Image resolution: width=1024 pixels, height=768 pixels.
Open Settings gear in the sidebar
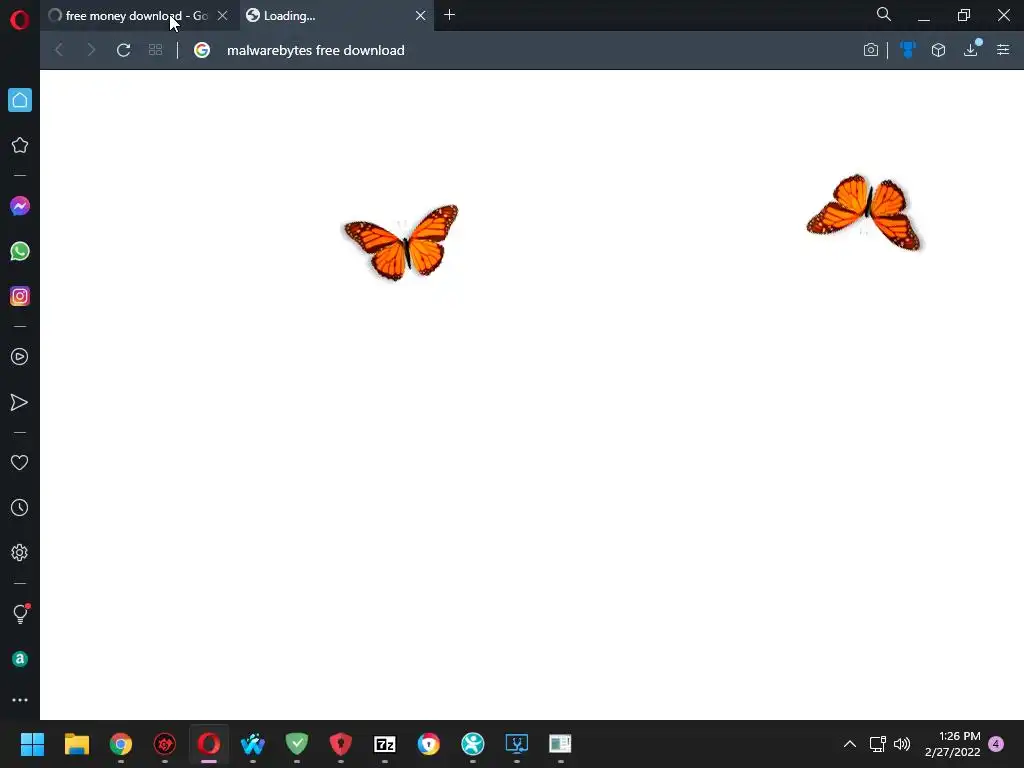[20, 553]
